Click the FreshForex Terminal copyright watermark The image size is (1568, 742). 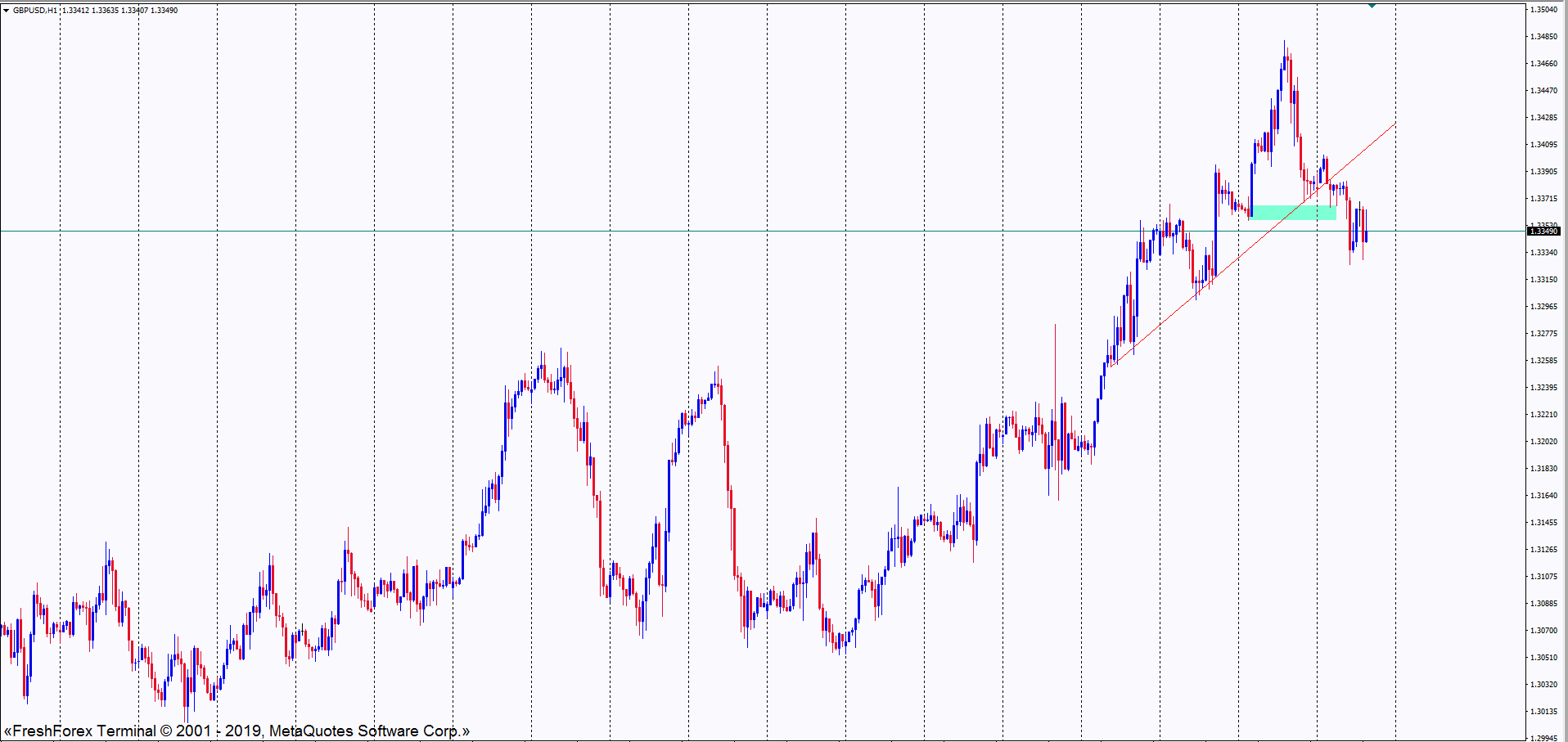pyautogui.click(x=237, y=731)
